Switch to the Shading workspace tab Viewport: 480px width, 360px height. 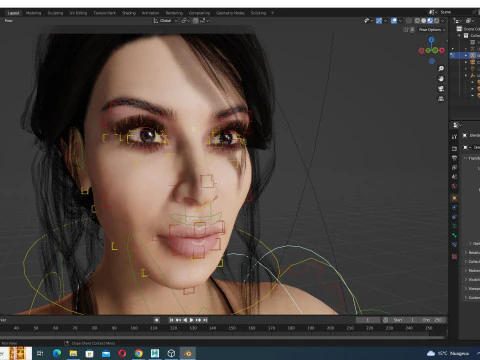[x=129, y=13]
